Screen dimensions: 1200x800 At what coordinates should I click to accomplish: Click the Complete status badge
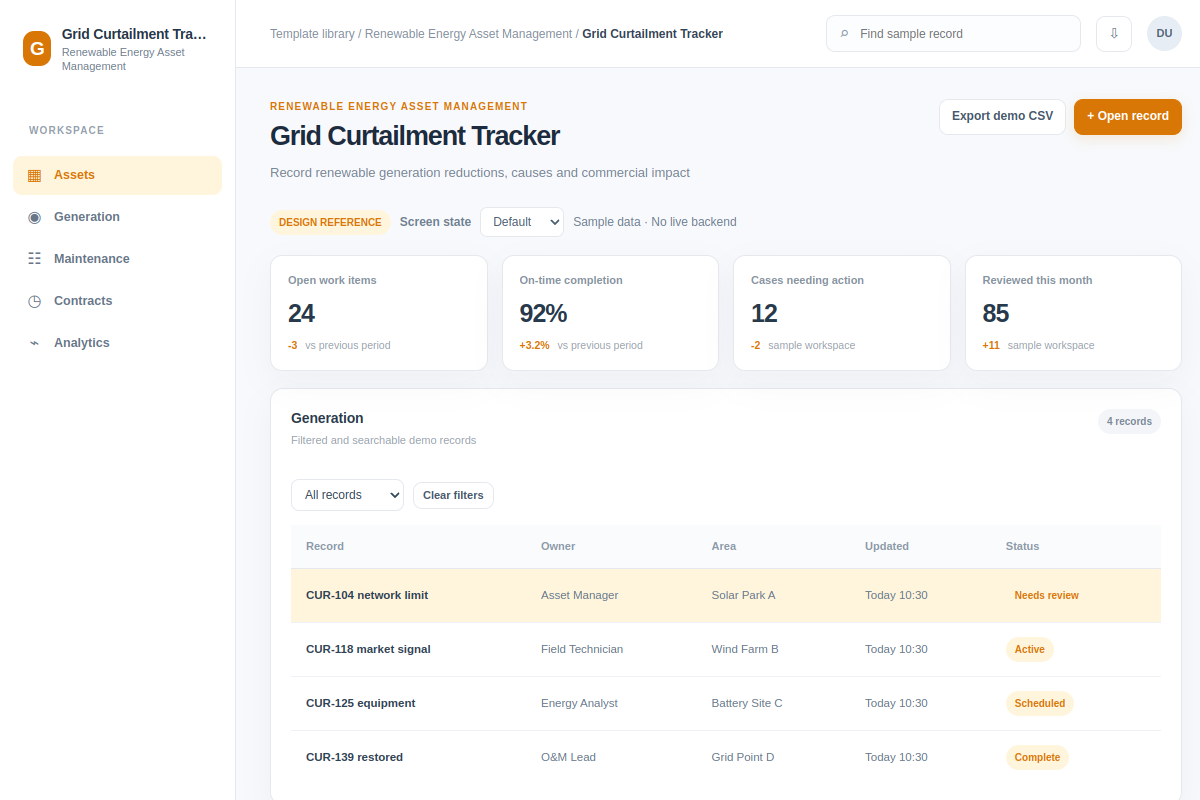pos(1037,758)
